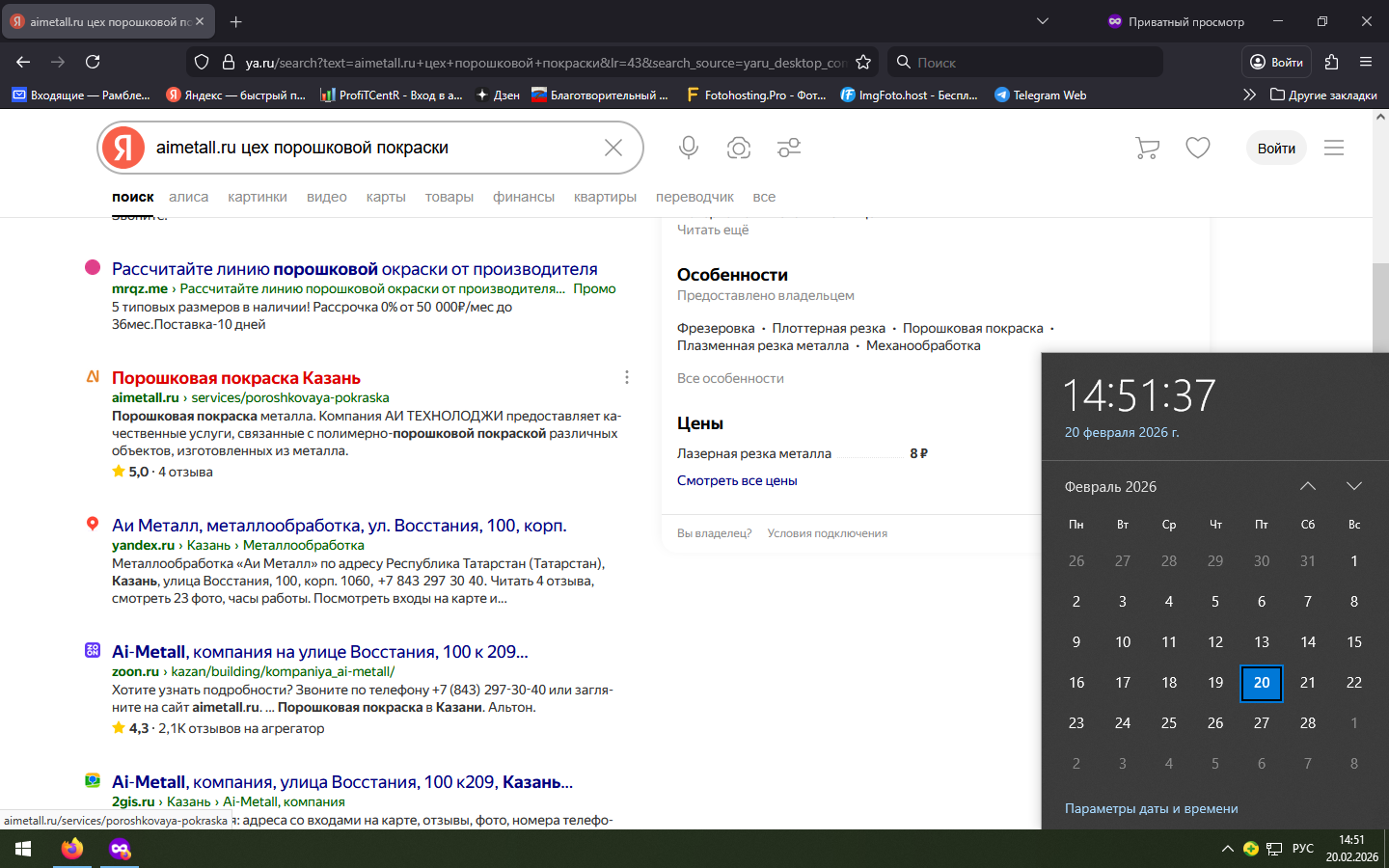The width and height of the screenshot is (1389, 868).
Task: Reload the page in the browser toolbar
Action: click(93, 63)
